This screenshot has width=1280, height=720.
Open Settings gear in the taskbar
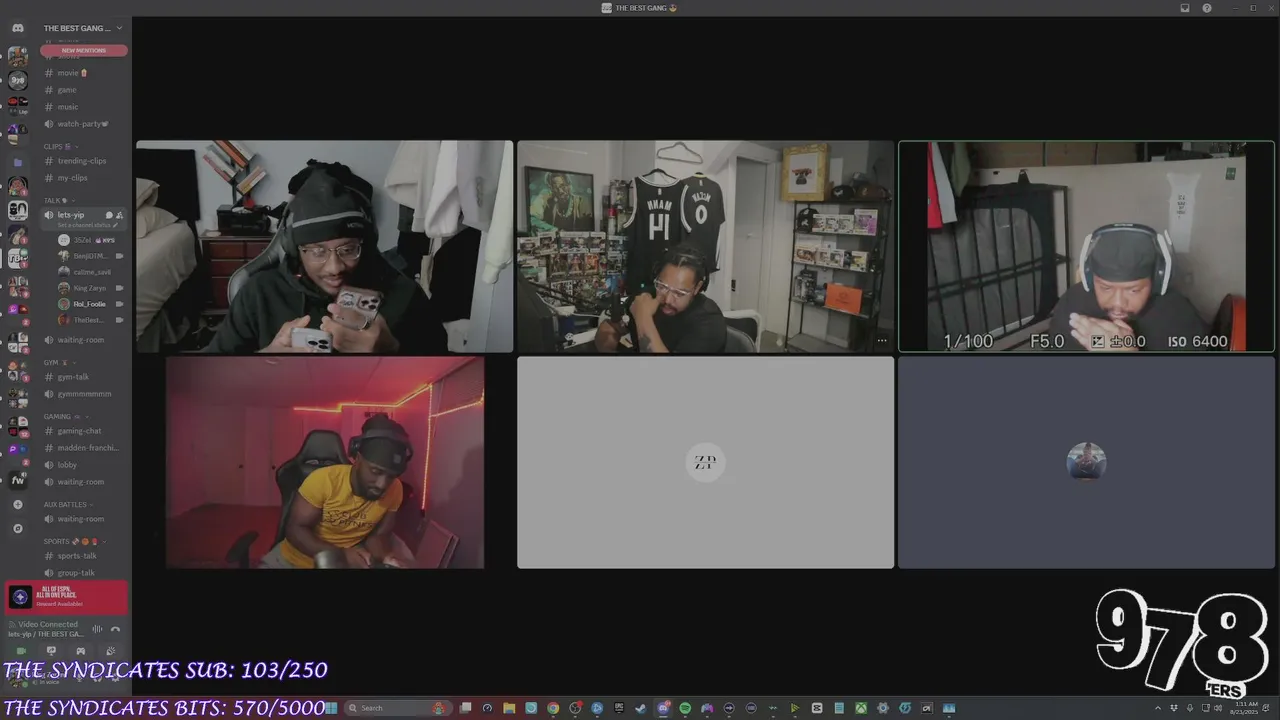point(883,708)
